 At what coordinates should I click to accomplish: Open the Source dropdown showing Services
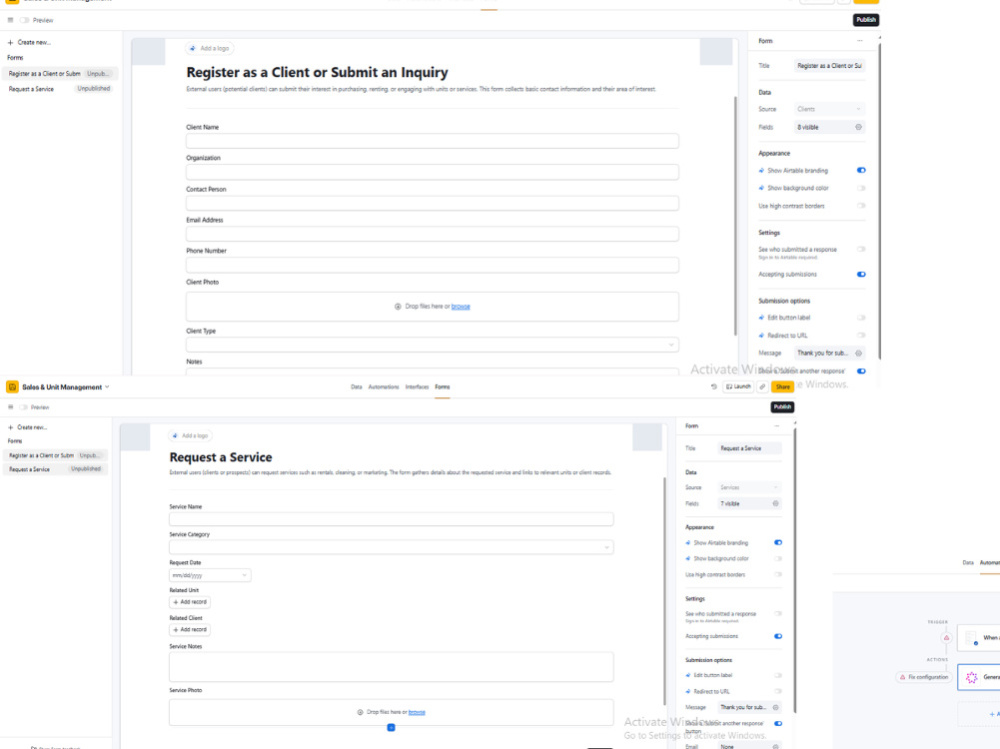point(749,487)
